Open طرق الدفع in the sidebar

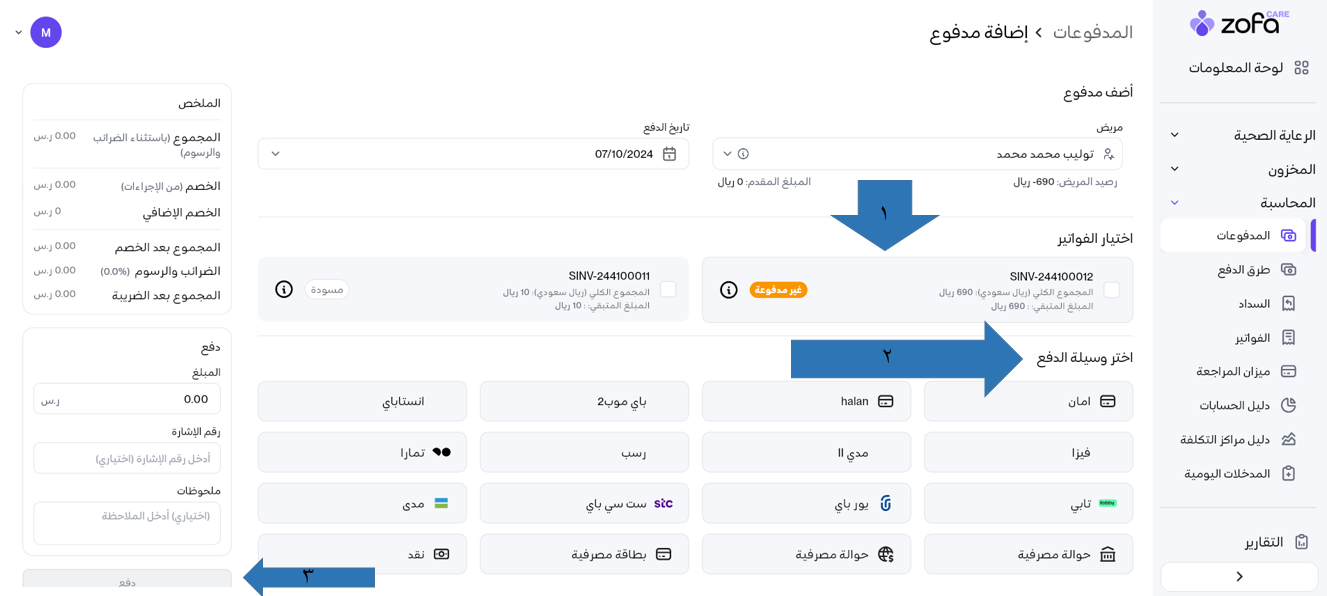1243,270
